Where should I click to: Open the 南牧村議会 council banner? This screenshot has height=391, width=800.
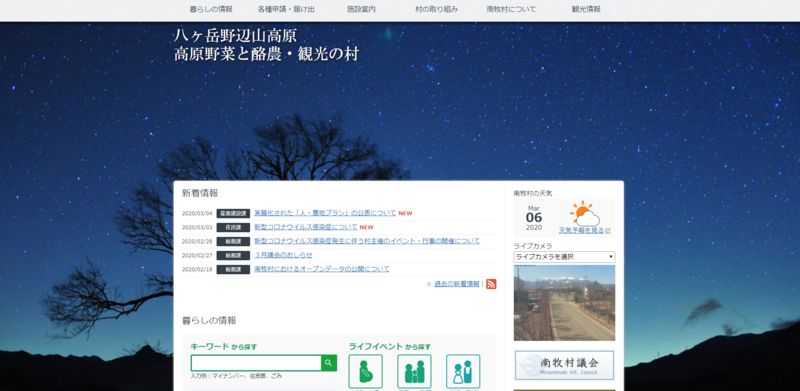(x=564, y=365)
